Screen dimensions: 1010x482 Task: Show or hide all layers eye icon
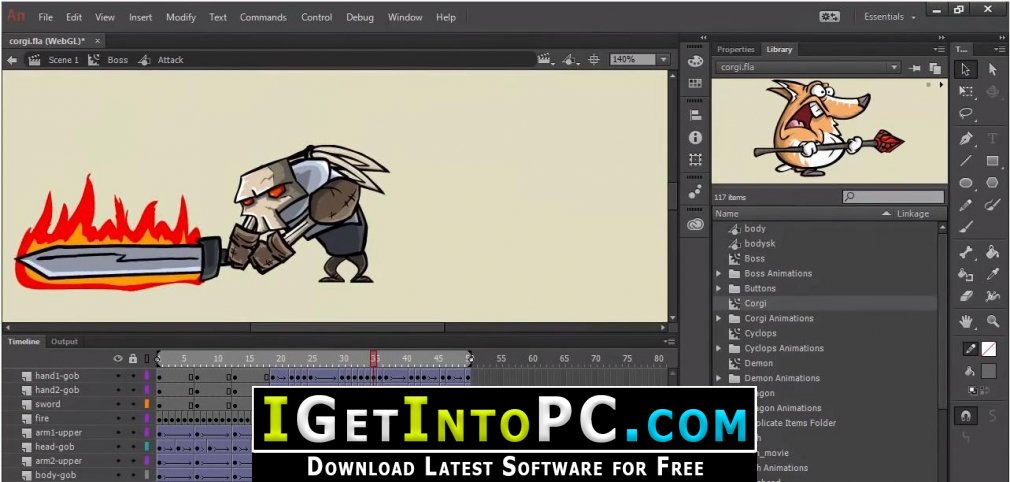pos(118,358)
